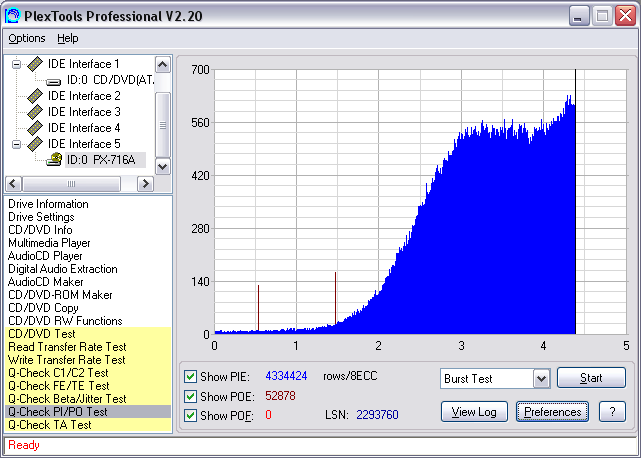Viewport: 641px width, 458px height.
Task: Collapse the IDE Interface 1 node
Action: click(16, 65)
